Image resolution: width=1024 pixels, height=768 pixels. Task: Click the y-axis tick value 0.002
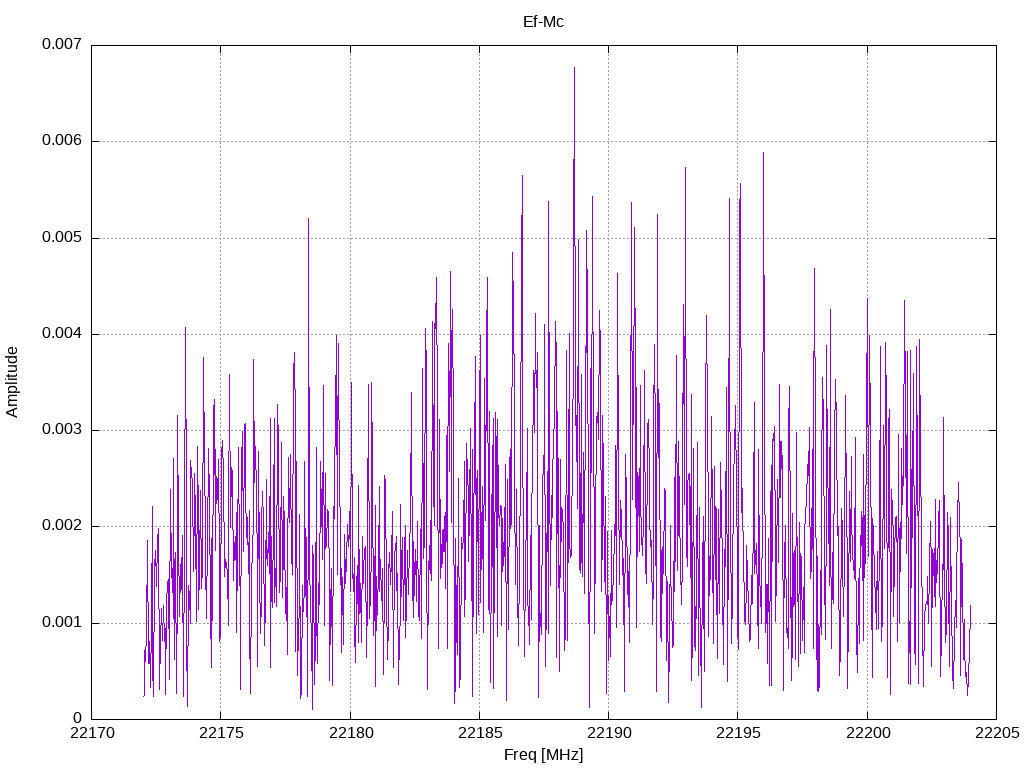(x=62, y=526)
